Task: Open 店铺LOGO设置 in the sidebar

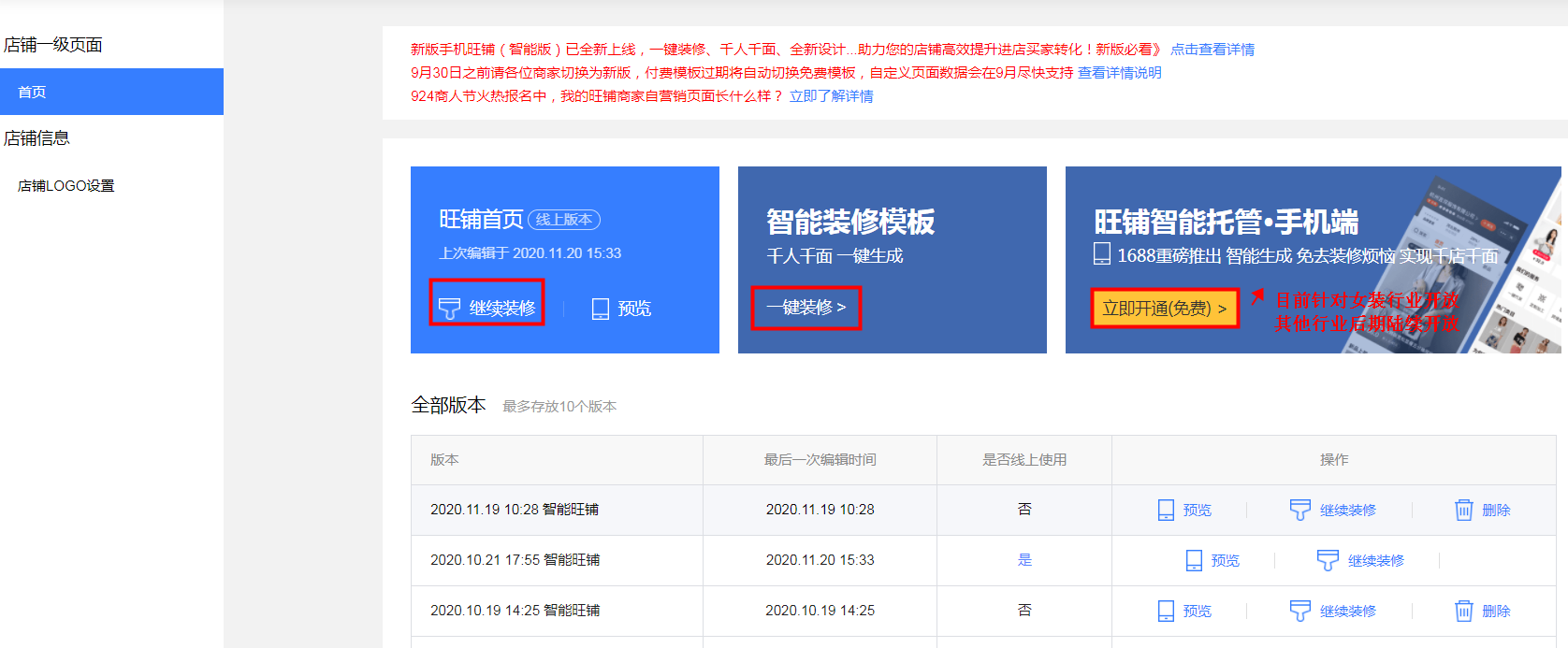Action: (65, 185)
